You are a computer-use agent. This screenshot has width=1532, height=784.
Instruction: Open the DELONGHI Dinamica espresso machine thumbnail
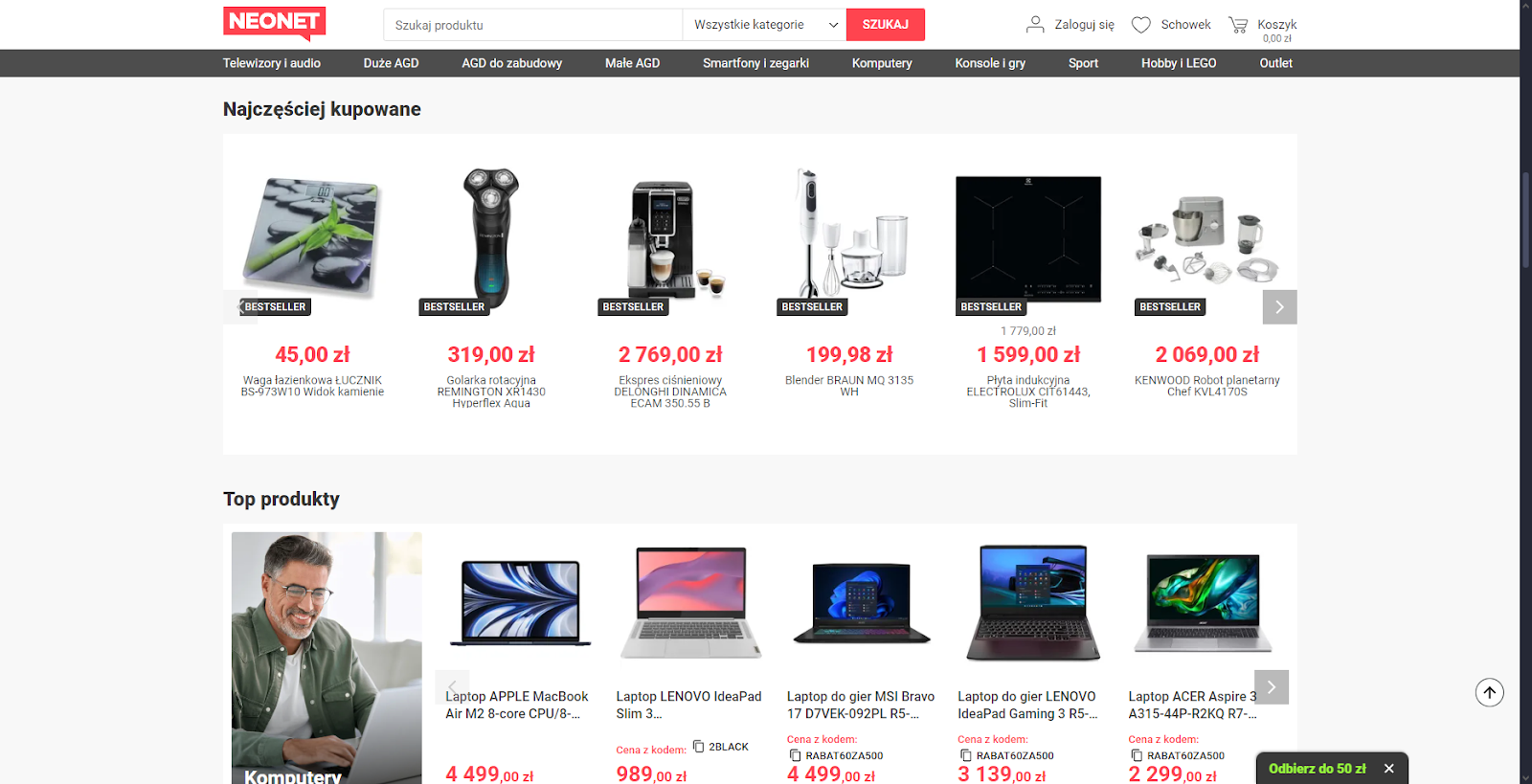670,239
